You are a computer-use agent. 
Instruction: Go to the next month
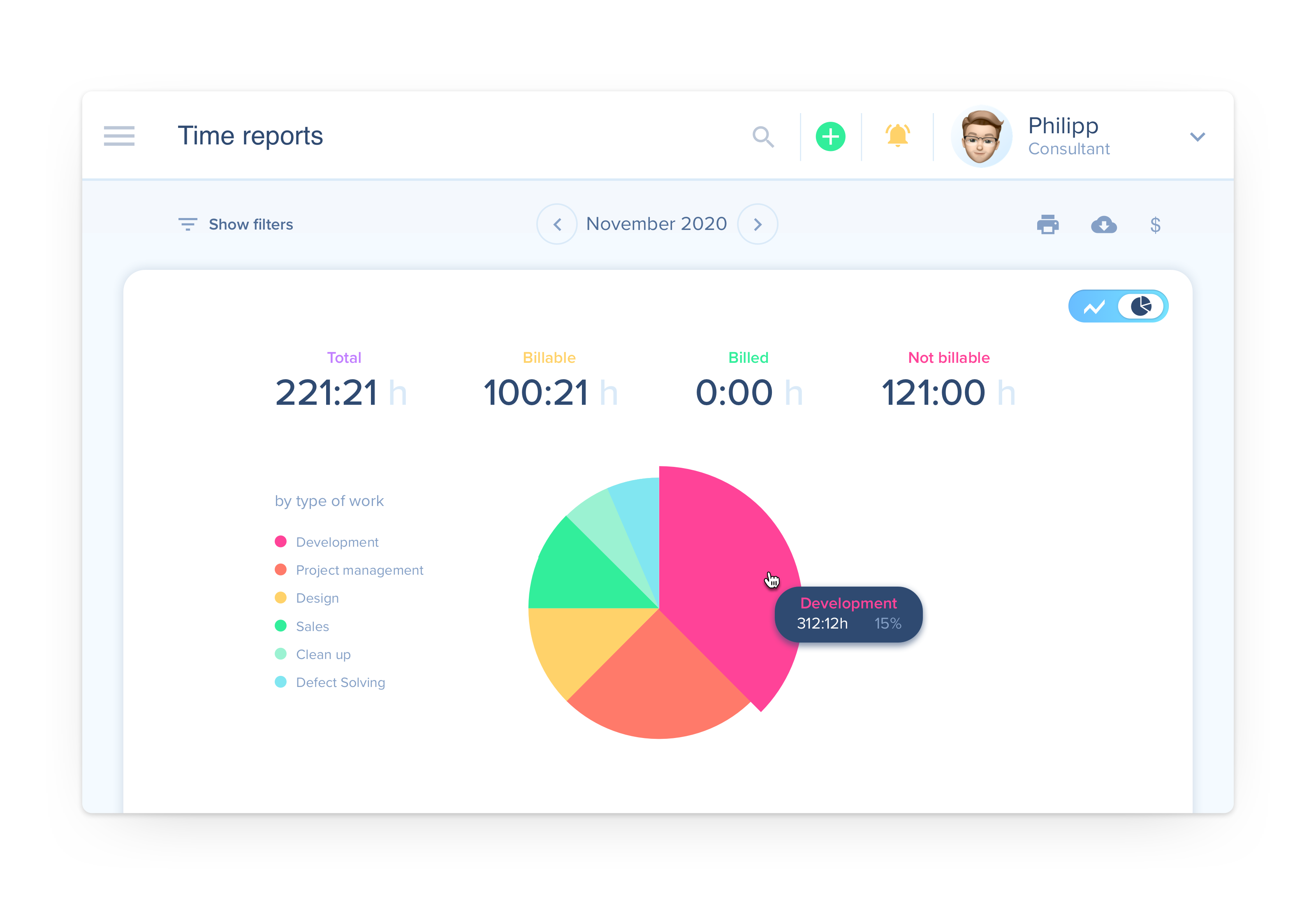pos(757,224)
